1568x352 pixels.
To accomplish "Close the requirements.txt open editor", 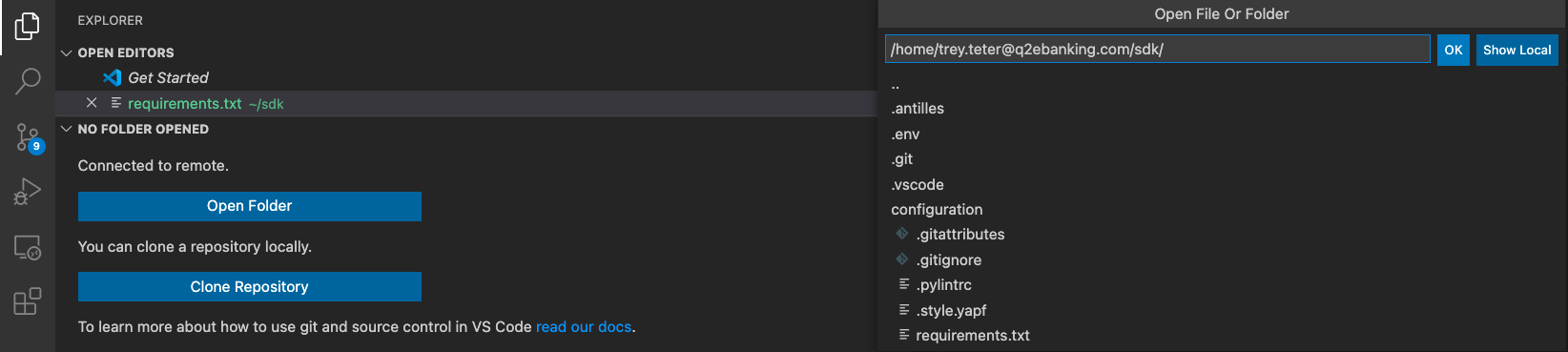I will (92, 103).
